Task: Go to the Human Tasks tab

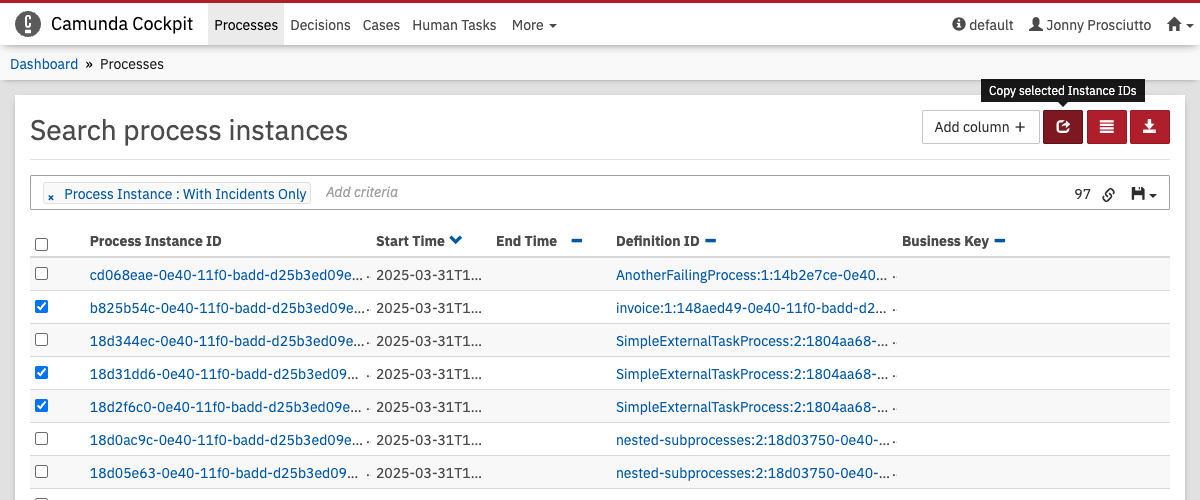Action: tap(454, 25)
